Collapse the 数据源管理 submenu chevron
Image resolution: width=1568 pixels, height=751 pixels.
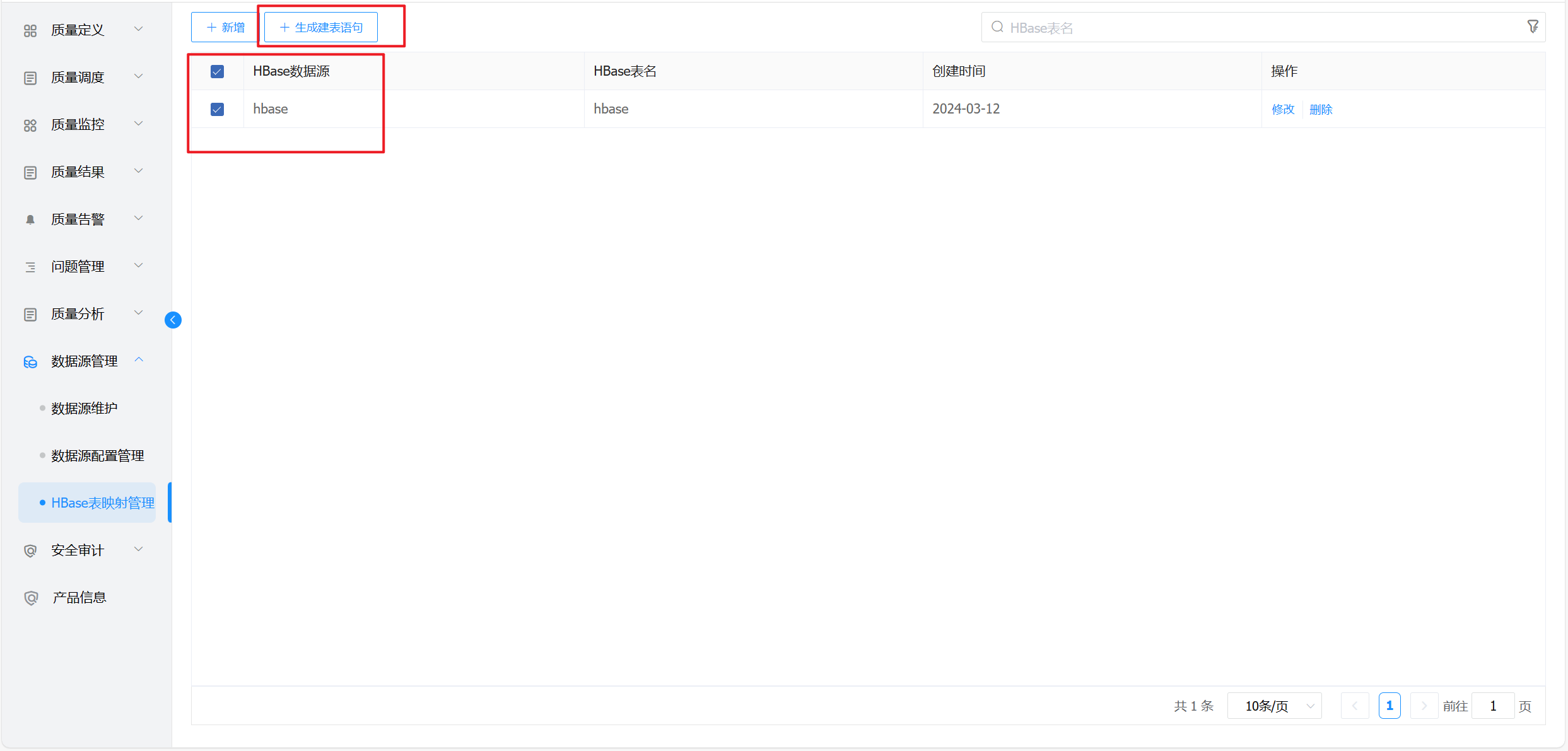(x=139, y=360)
